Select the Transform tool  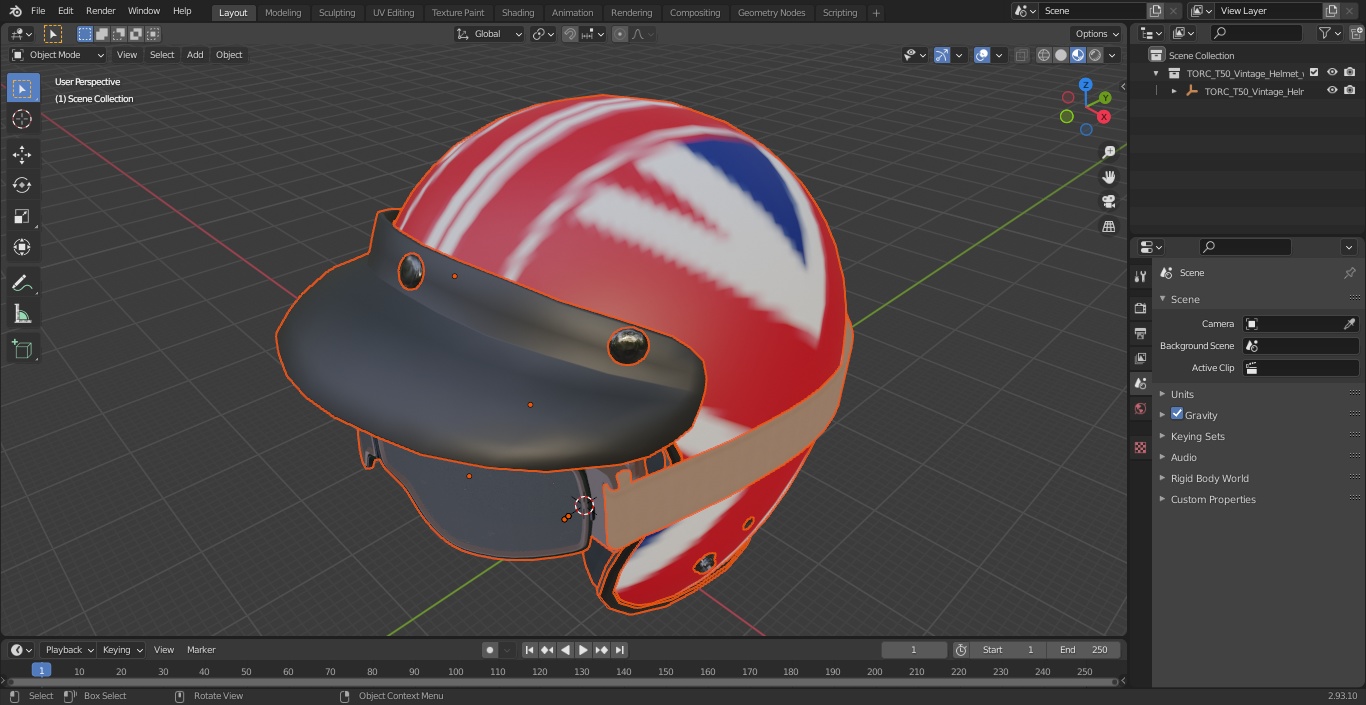pos(22,247)
